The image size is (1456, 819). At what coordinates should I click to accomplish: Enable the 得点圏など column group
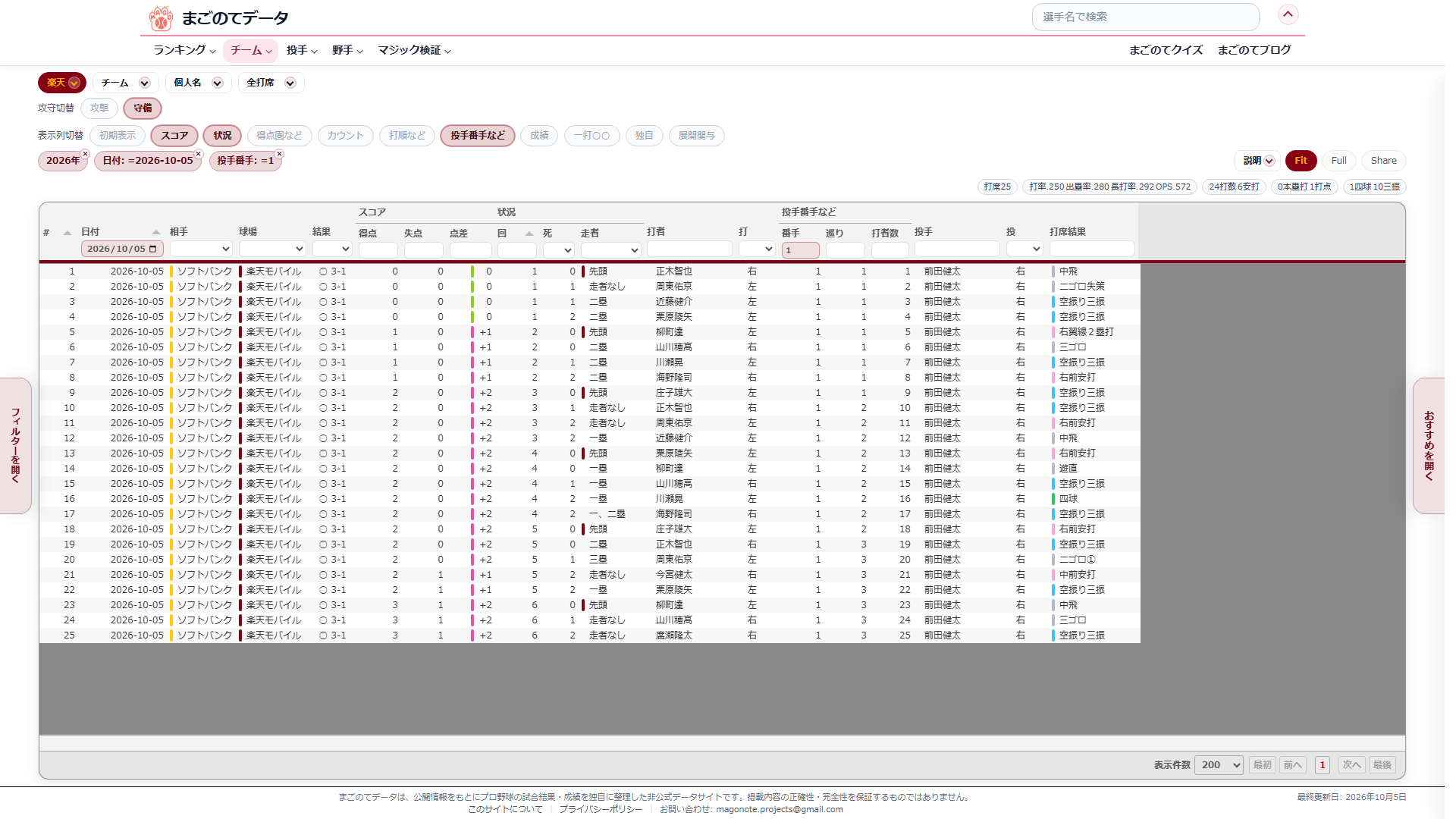[279, 136]
